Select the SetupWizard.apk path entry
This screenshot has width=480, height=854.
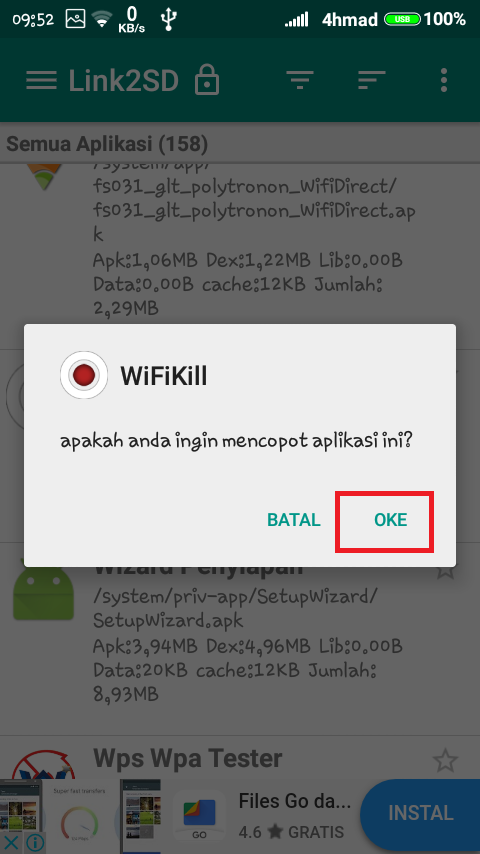click(x=235, y=608)
